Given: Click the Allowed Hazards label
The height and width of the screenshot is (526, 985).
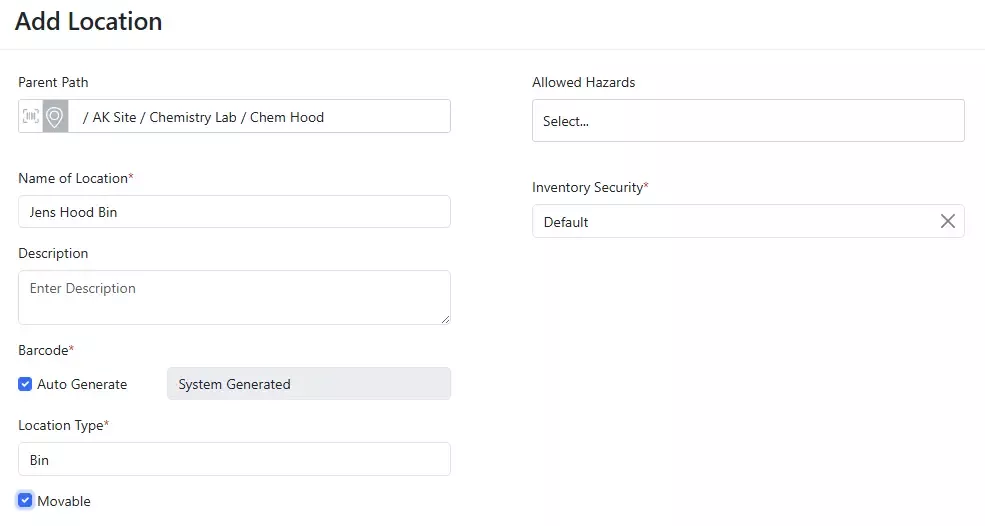Looking at the screenshot, I should coord(583,82).
